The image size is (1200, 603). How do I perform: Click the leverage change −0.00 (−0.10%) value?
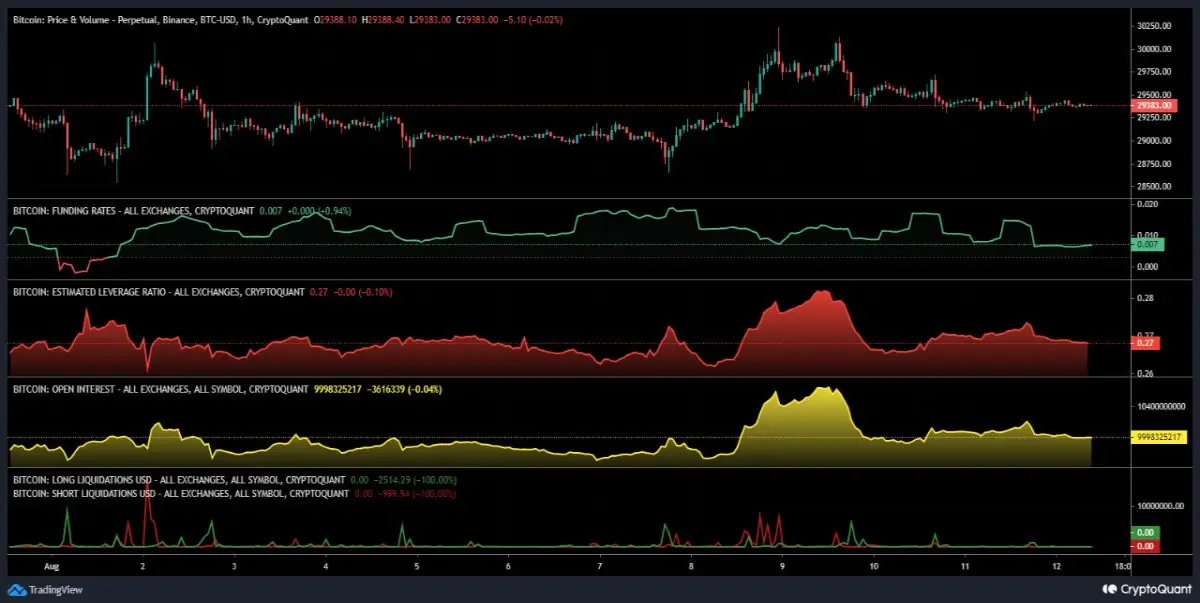click(362, 292)
